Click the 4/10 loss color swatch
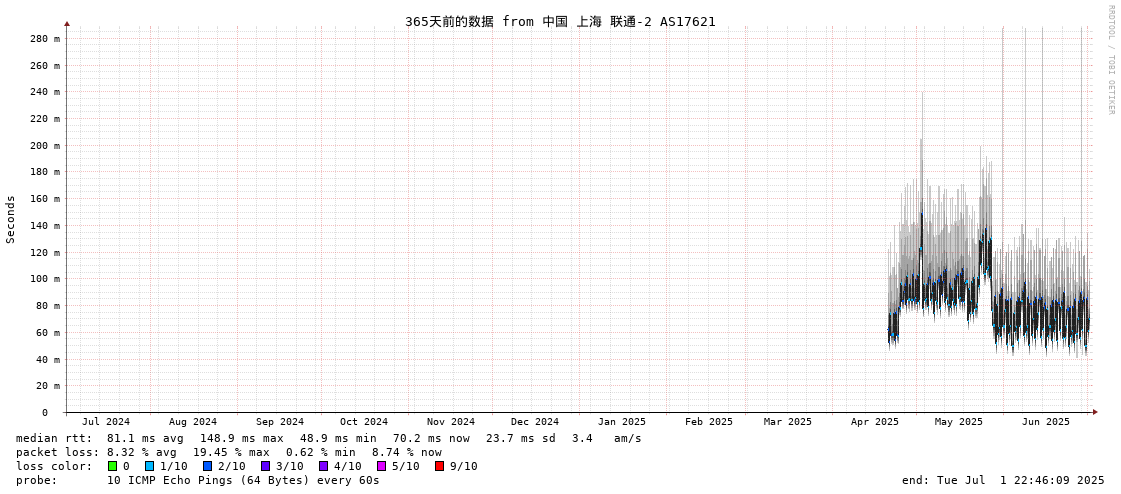 pos(323,466)
